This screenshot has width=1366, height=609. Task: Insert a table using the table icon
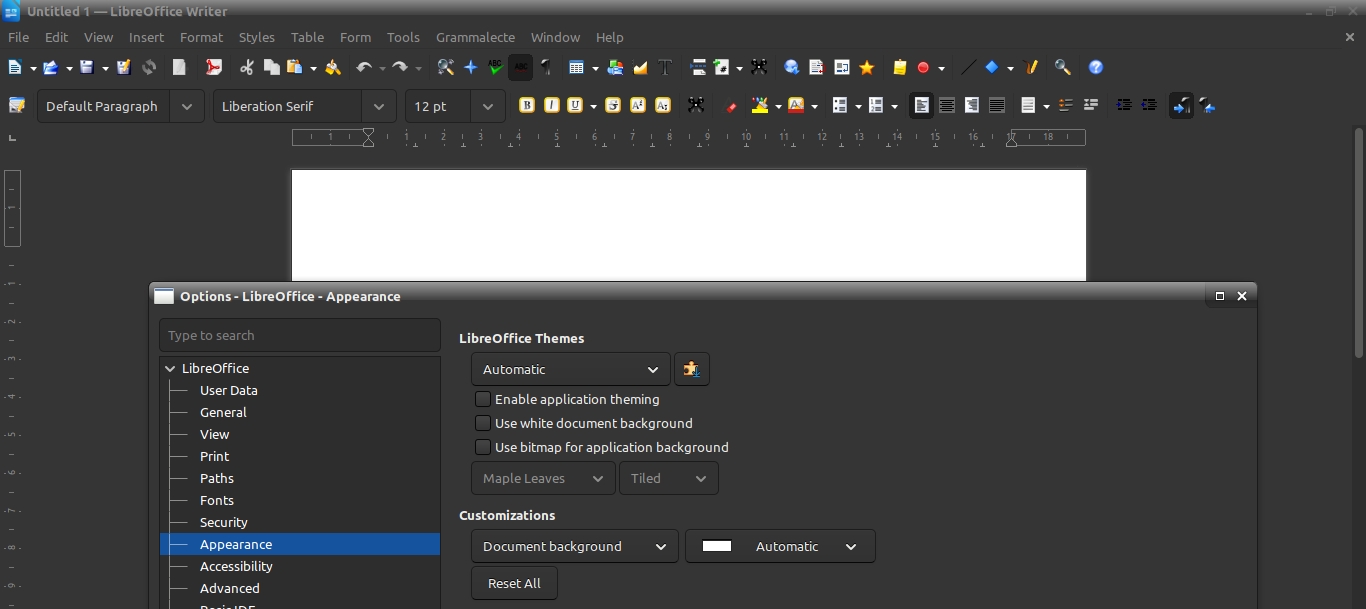pos(577,67)
